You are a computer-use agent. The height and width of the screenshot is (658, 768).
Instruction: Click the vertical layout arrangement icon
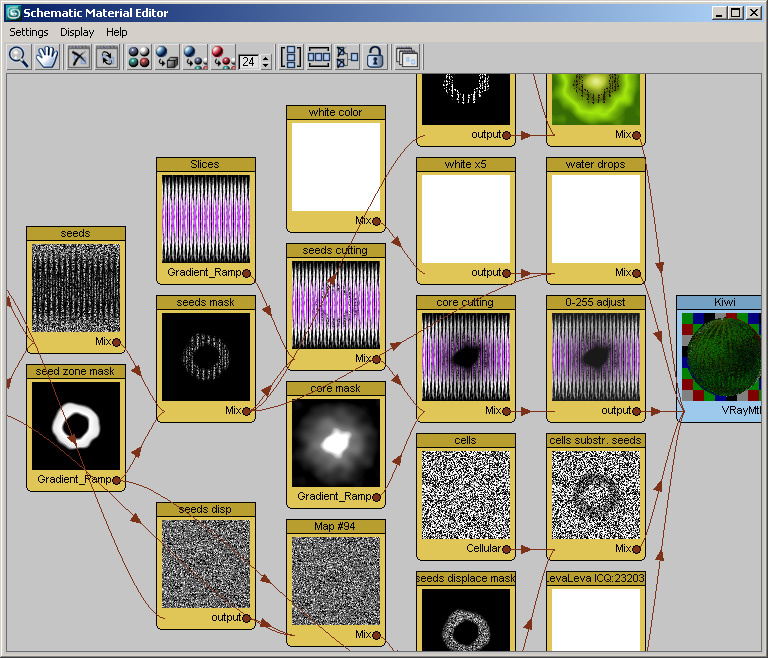(291, 57)
